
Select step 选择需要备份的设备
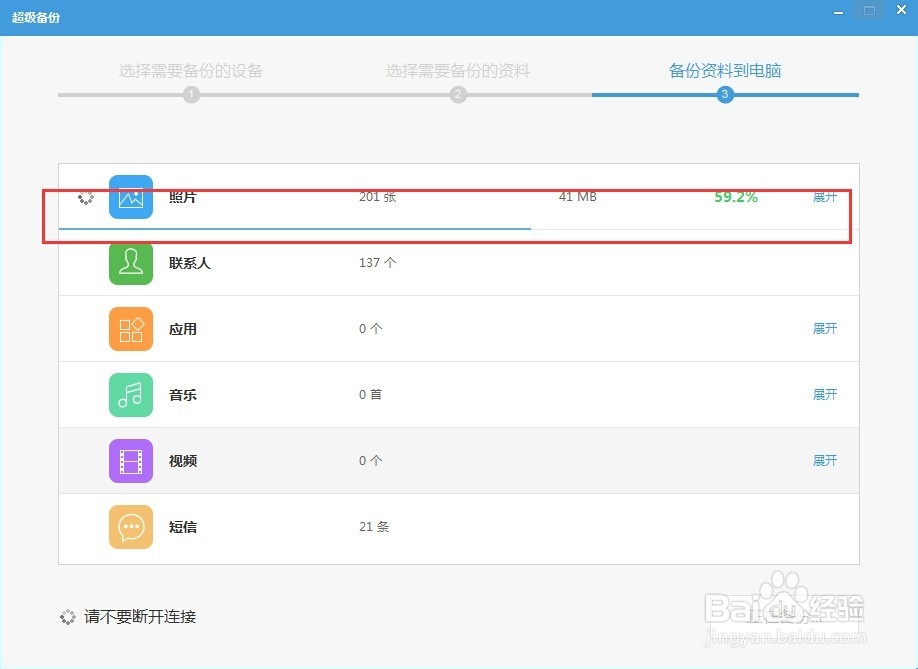tap(191, 71)
